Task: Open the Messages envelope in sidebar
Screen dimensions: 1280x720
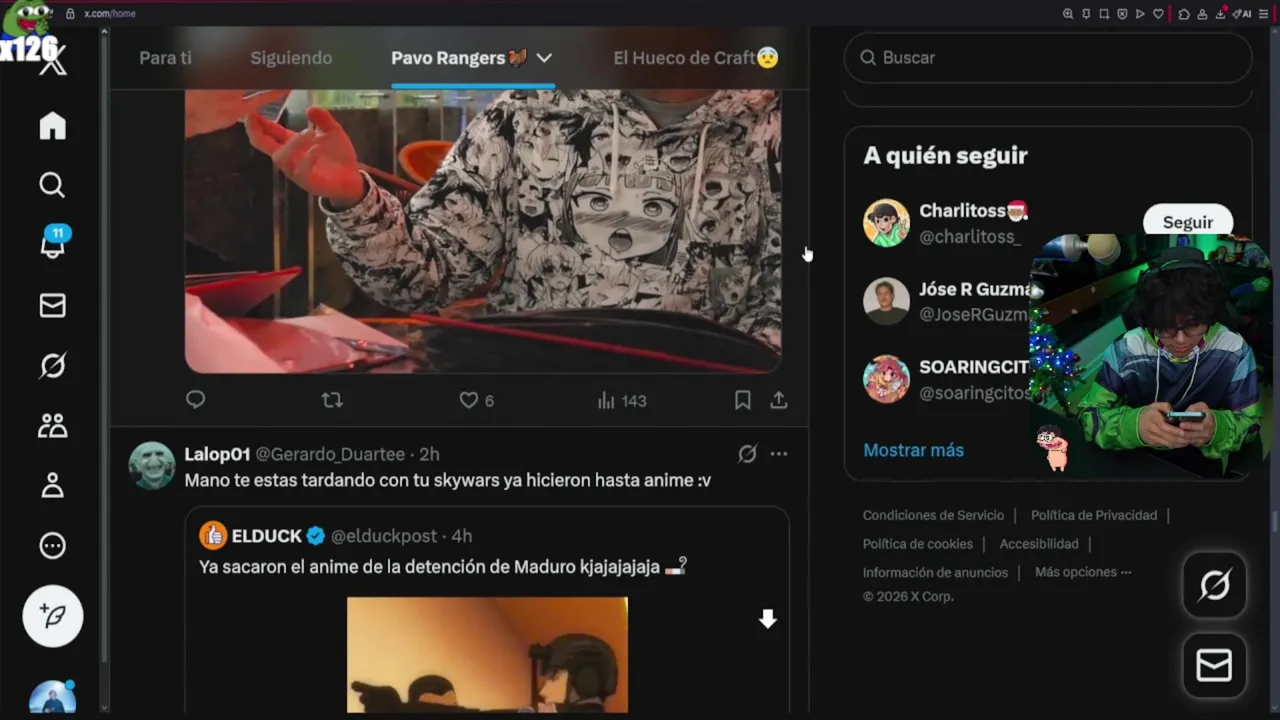Action: 52,305
